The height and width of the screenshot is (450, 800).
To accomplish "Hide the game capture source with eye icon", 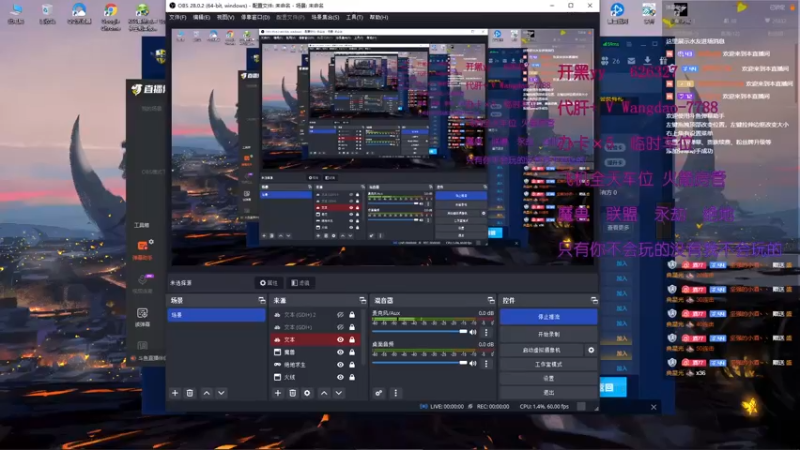I will click(340, 365).
